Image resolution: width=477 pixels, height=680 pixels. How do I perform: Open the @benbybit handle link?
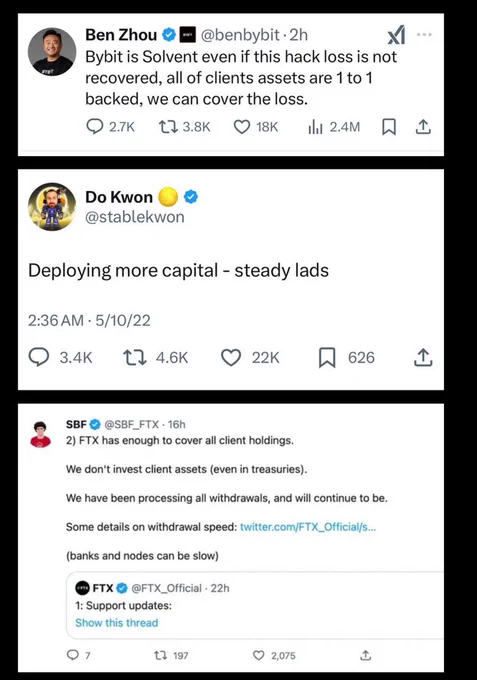click(x=240, y=35)
